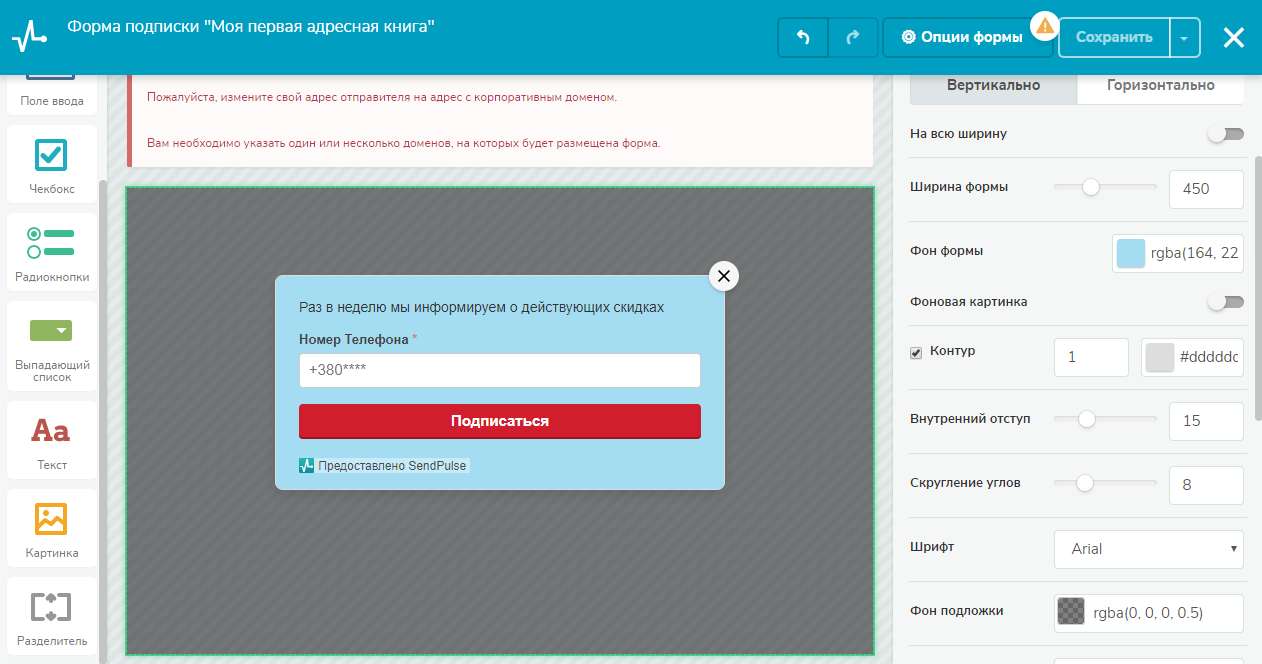Edit the form background rgba value
The image size is (1262, 664).
pos(1196,253)
